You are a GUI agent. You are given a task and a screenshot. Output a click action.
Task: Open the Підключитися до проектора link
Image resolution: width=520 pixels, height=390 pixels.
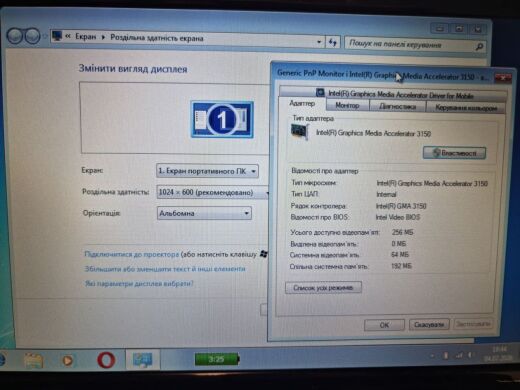pos(132,254)
